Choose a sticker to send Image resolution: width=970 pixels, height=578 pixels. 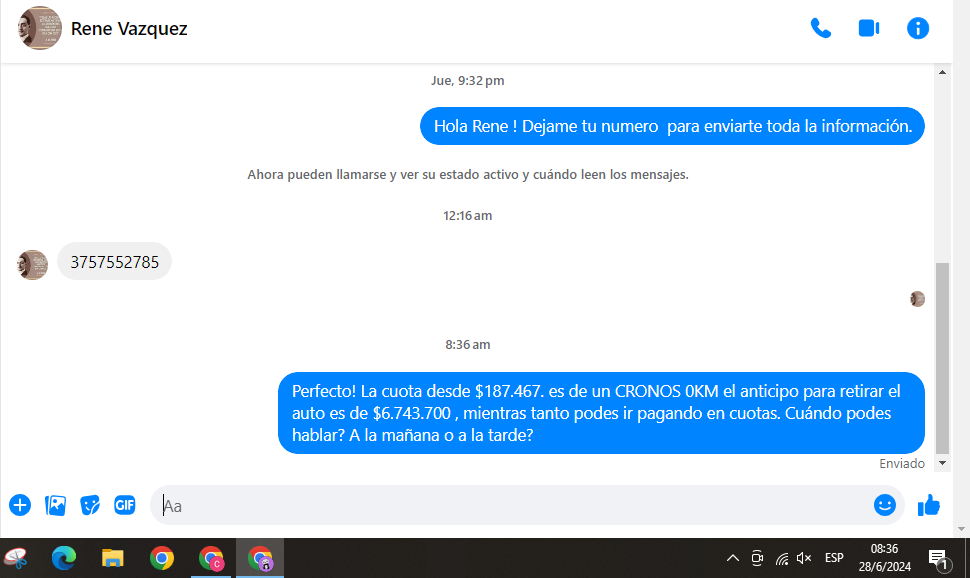[90, 505]
